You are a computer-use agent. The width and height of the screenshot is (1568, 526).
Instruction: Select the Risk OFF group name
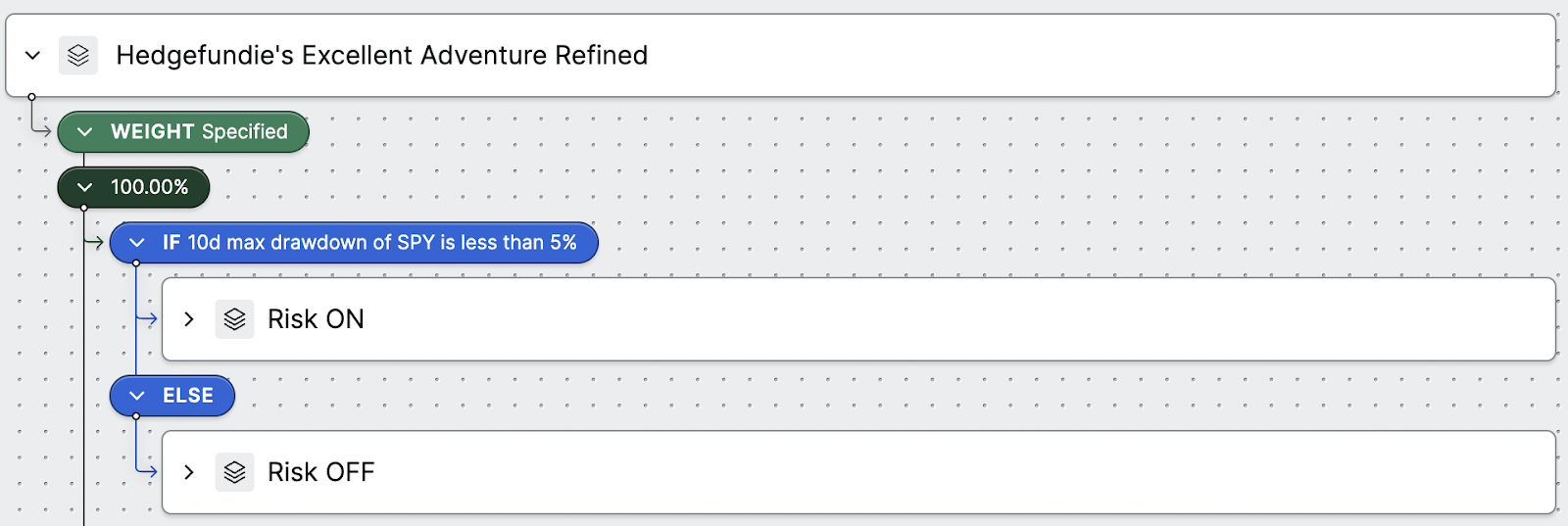[x=321, y=472]
